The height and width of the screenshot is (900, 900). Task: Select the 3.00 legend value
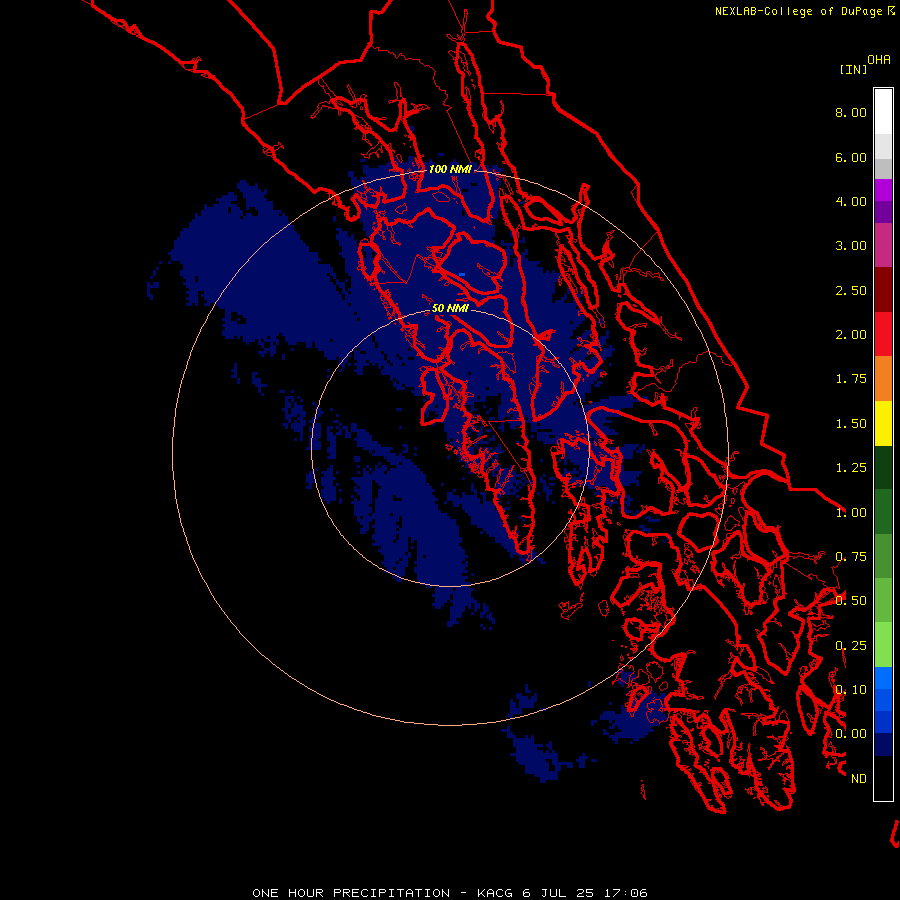851,246
